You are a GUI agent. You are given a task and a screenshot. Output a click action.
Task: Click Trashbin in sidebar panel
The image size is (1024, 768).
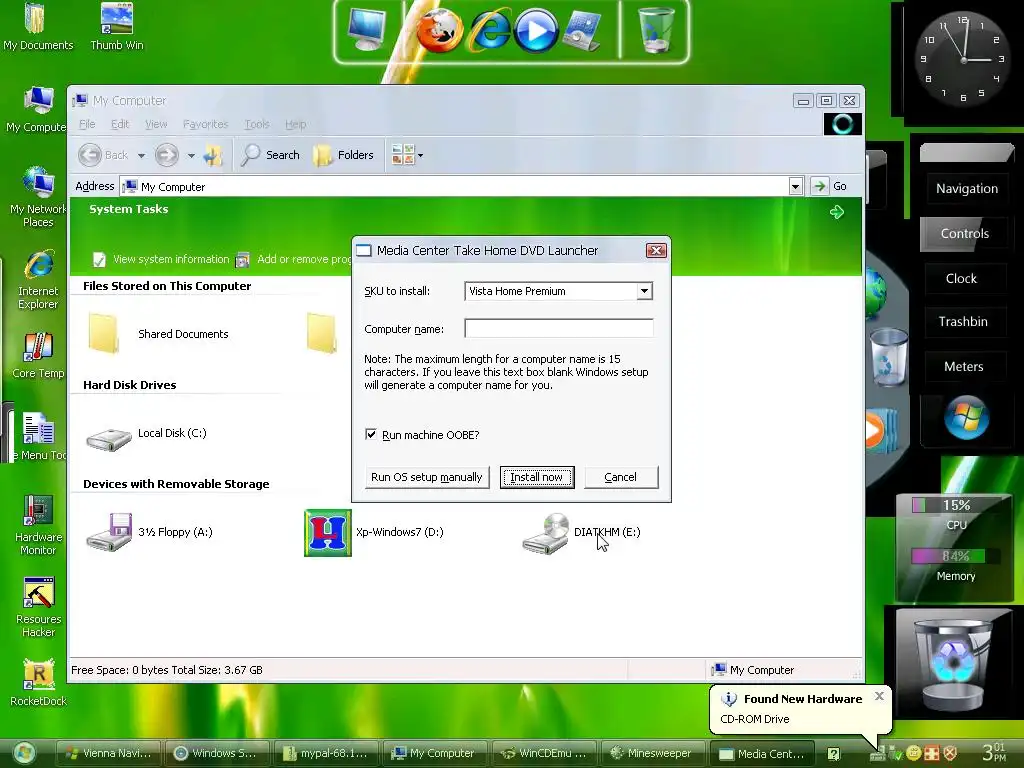963,322
